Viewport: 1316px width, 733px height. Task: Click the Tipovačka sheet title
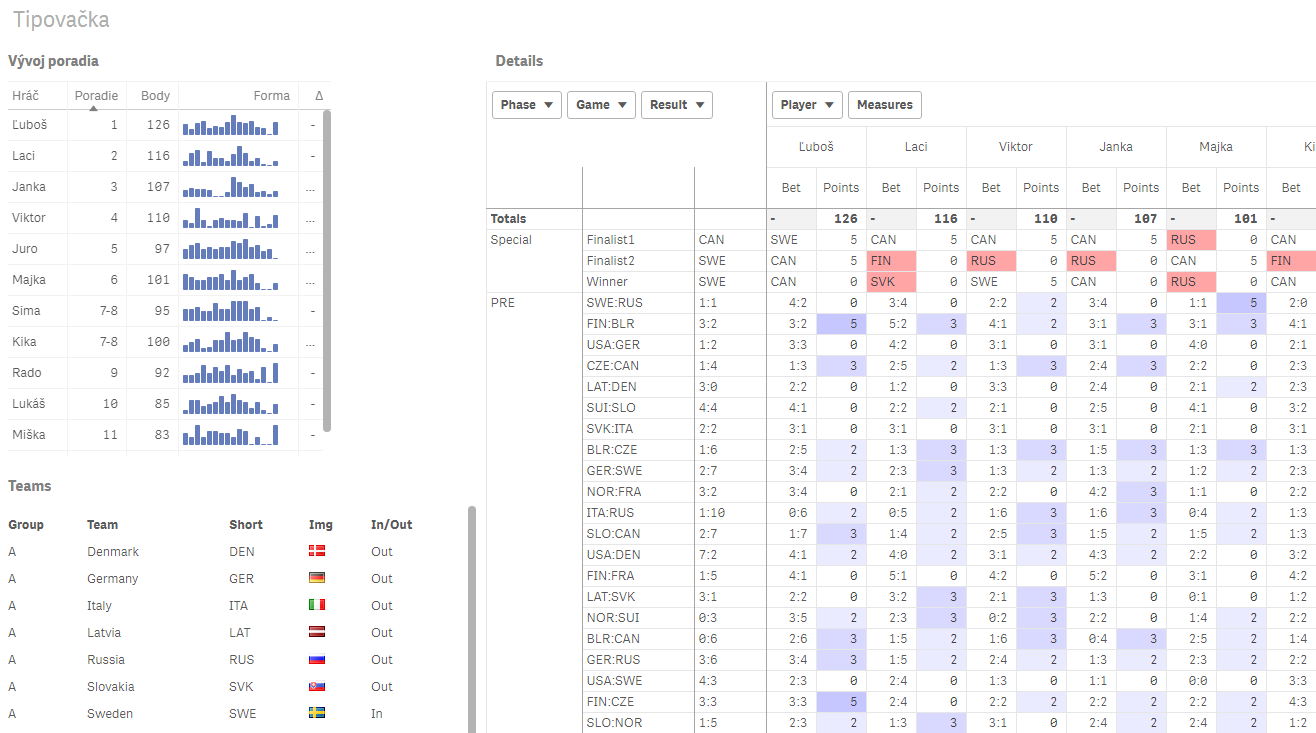61,19
